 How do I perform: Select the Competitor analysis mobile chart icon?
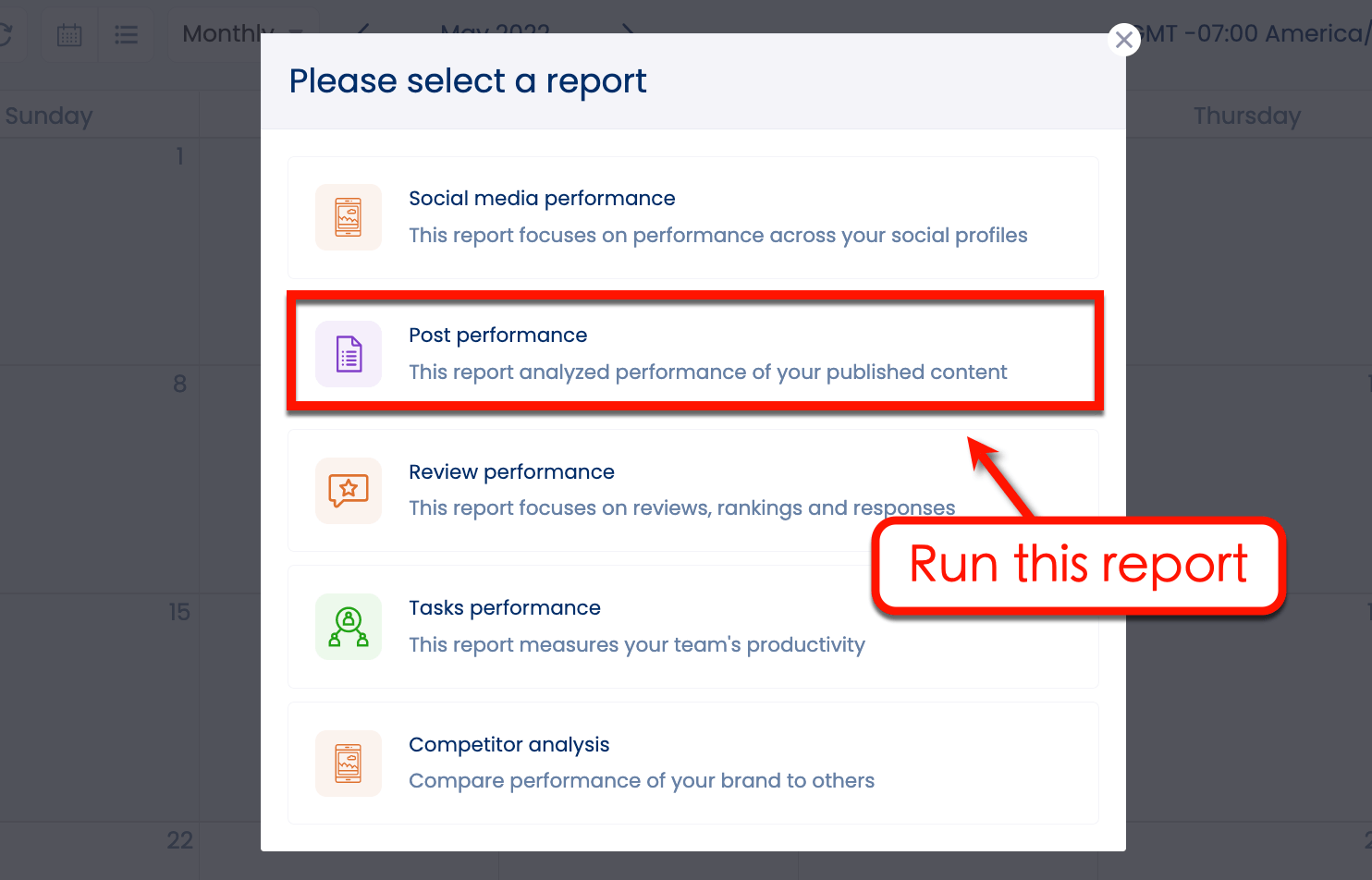pos(349,763)
